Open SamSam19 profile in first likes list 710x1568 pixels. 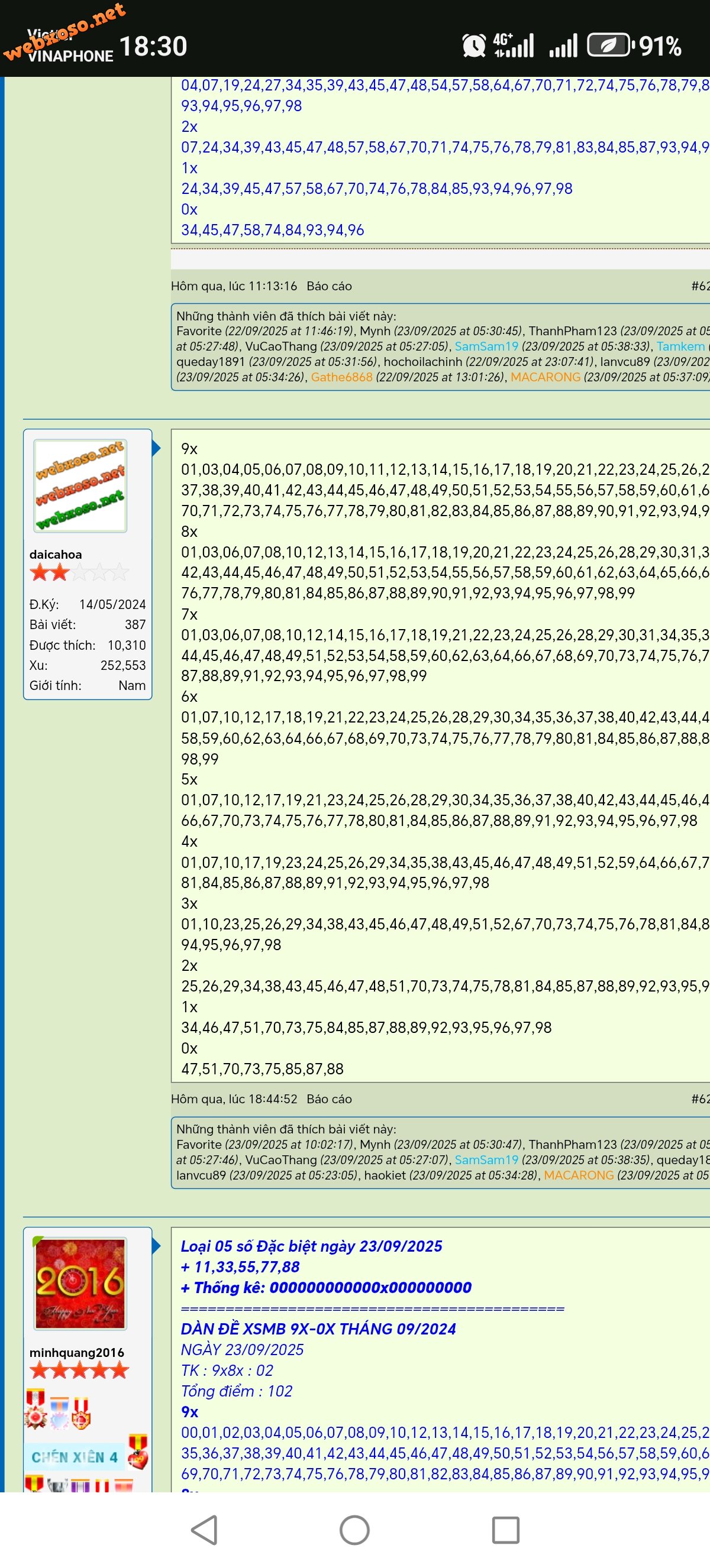(x=486, y=346)
